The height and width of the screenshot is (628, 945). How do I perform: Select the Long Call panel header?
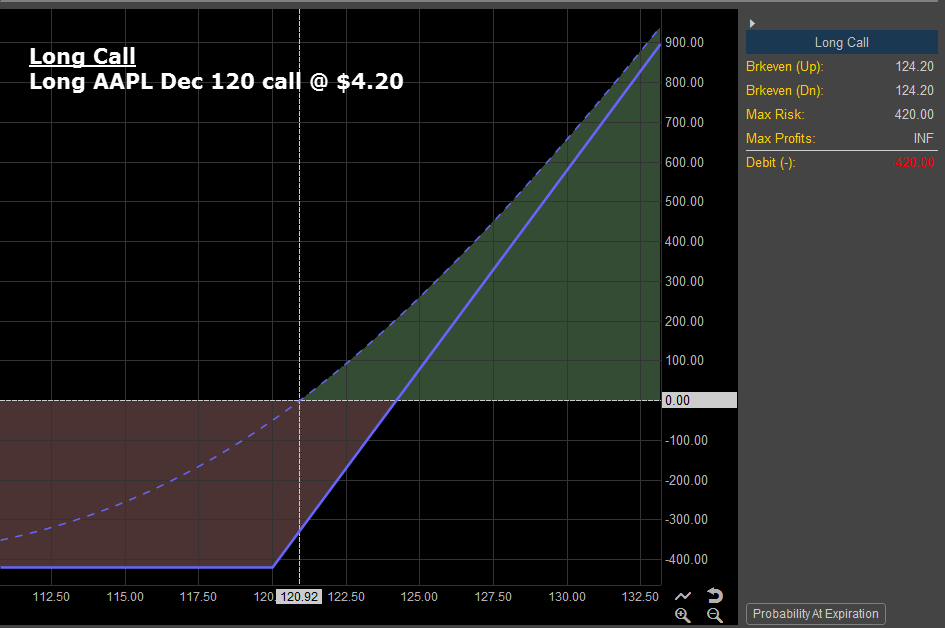(x=841, y=42)
